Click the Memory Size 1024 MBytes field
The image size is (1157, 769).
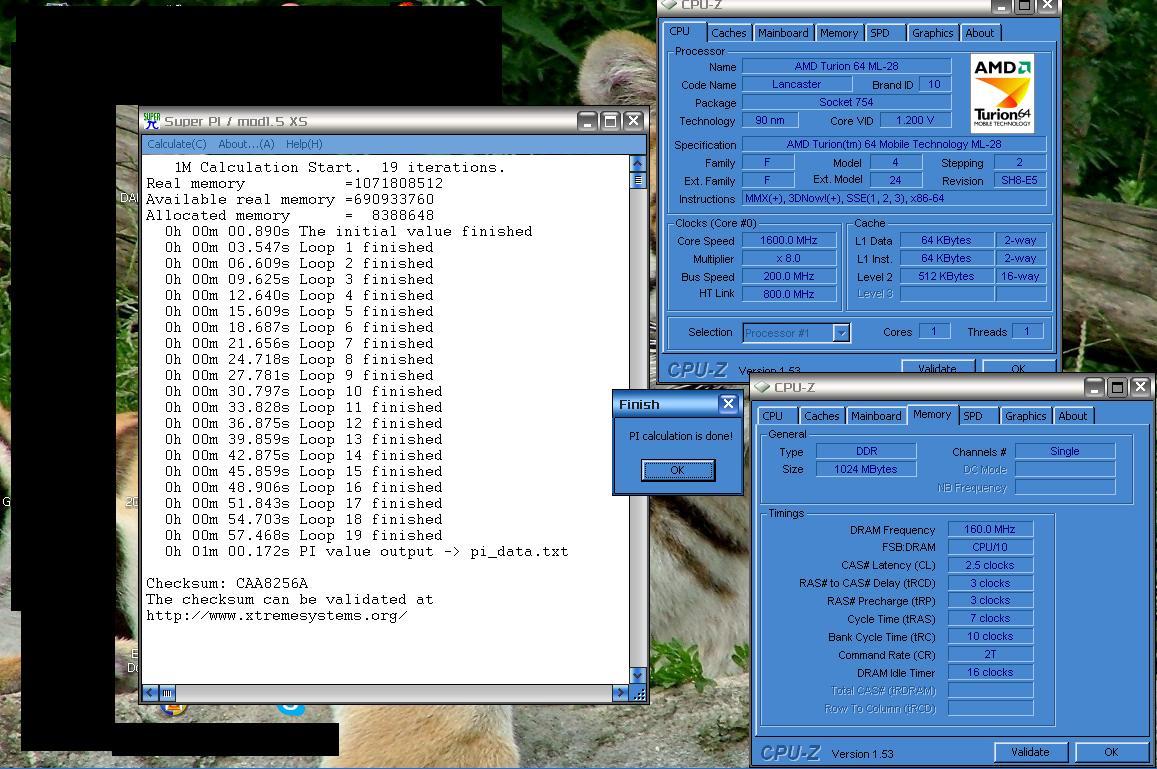point(866,469)
